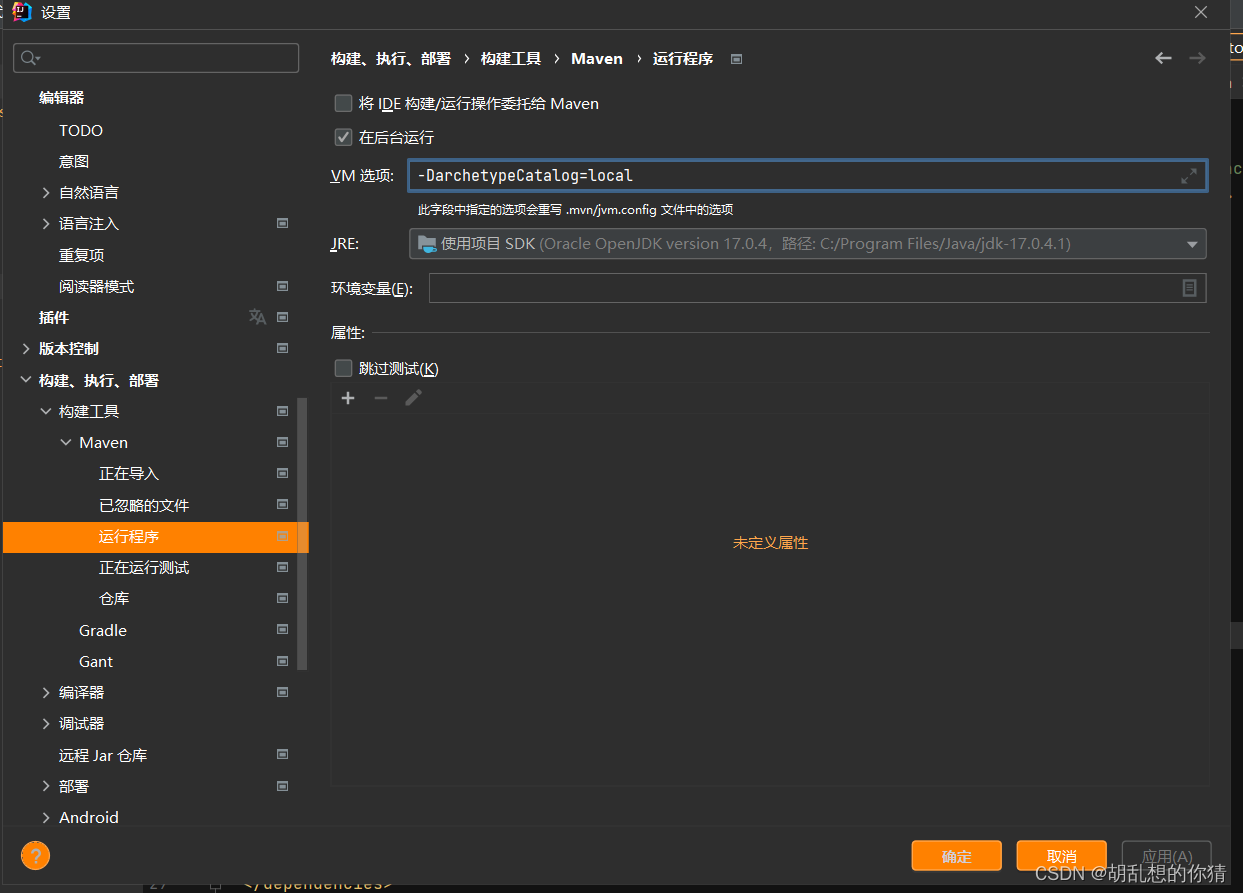Click inside the 环境变量 input field
This screenshot has width=1243, height=893.
(800, 288)
